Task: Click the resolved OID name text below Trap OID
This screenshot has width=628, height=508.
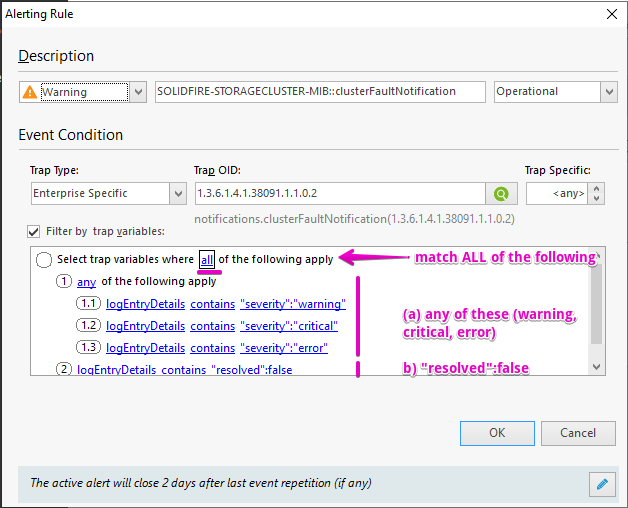Action: (354, 219)
